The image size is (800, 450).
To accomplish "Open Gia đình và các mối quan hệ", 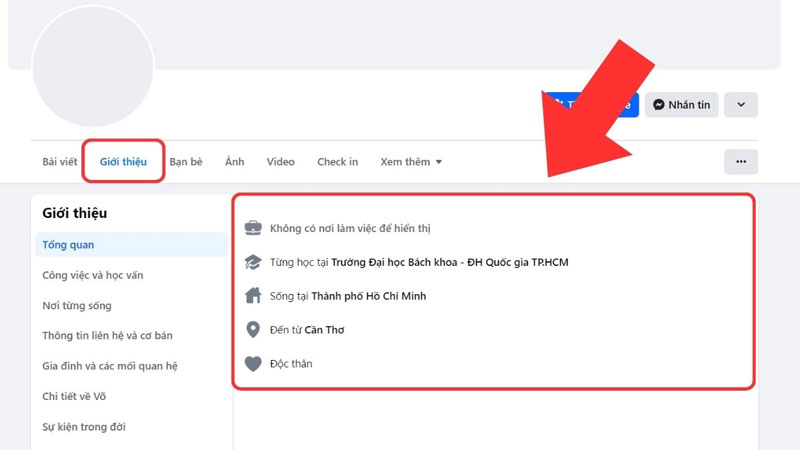I will [x=110, y=366].
